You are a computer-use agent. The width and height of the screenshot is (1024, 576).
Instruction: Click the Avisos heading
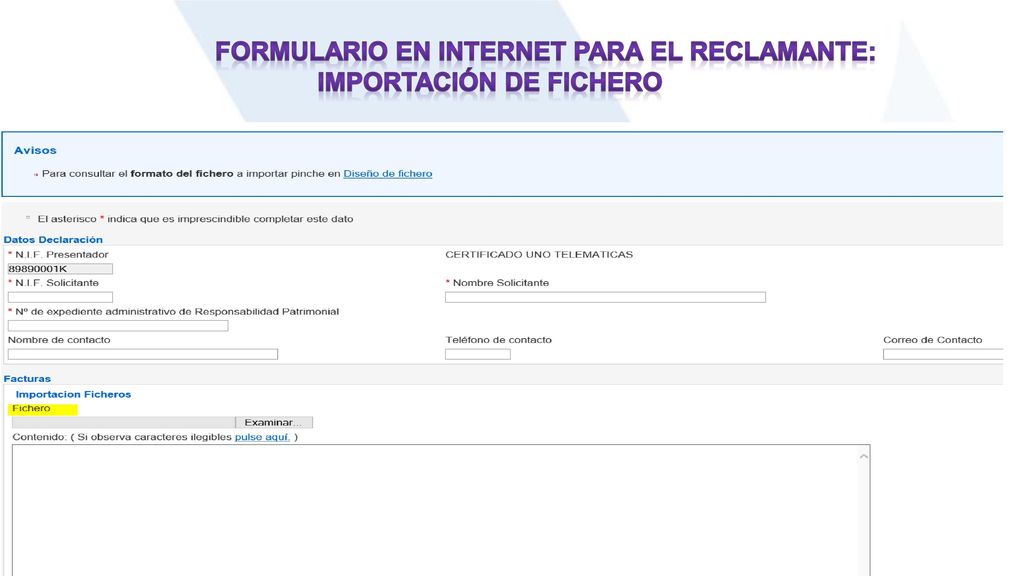35,150
